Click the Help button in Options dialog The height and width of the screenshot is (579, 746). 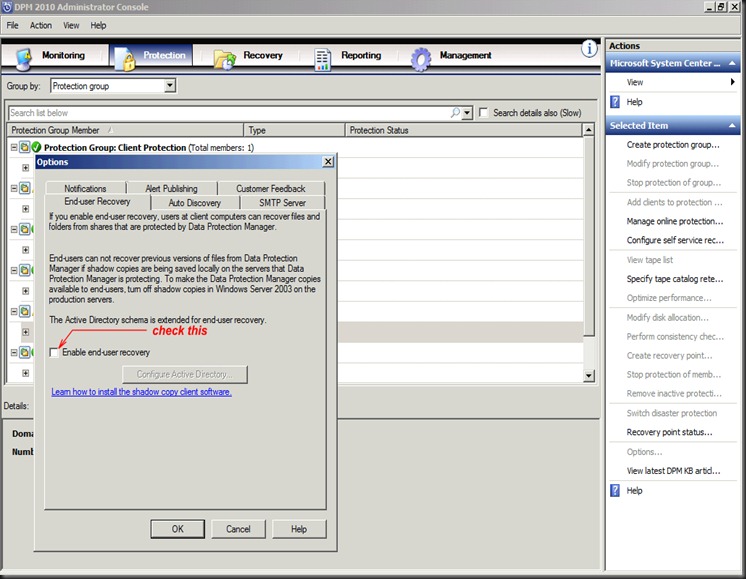coord(299,529)
